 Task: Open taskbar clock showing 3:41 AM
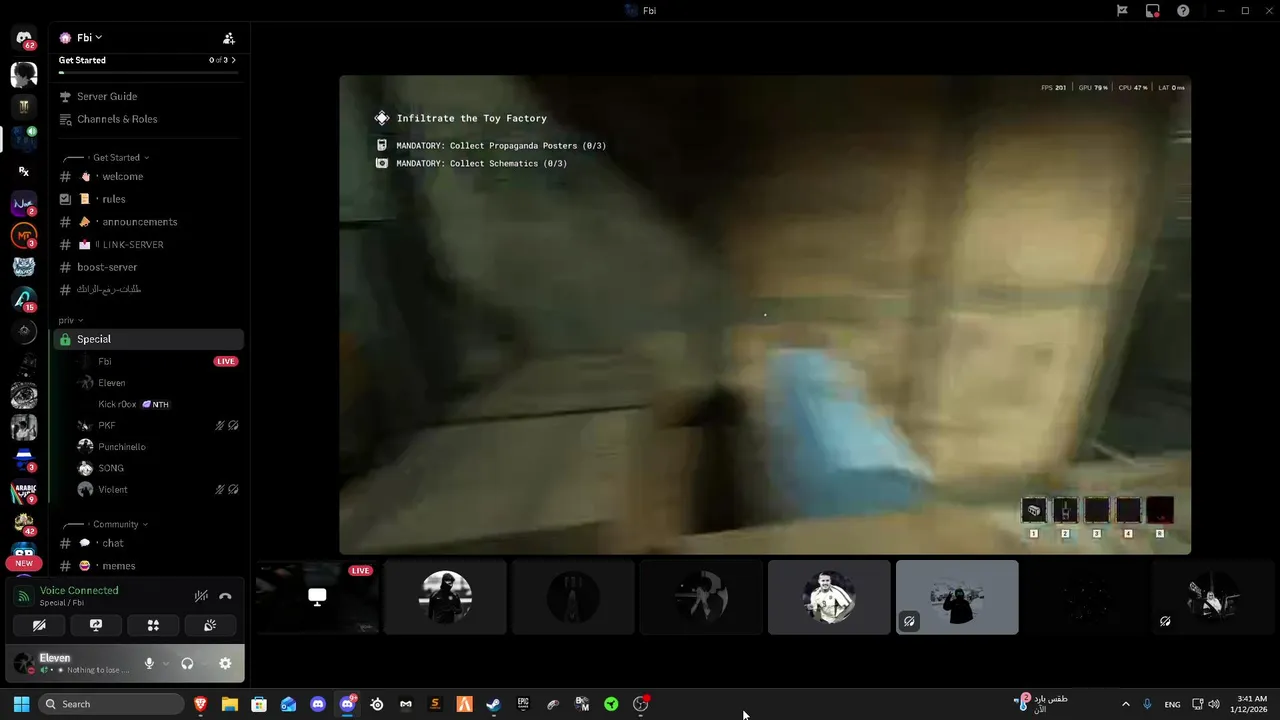[1251, 704]
